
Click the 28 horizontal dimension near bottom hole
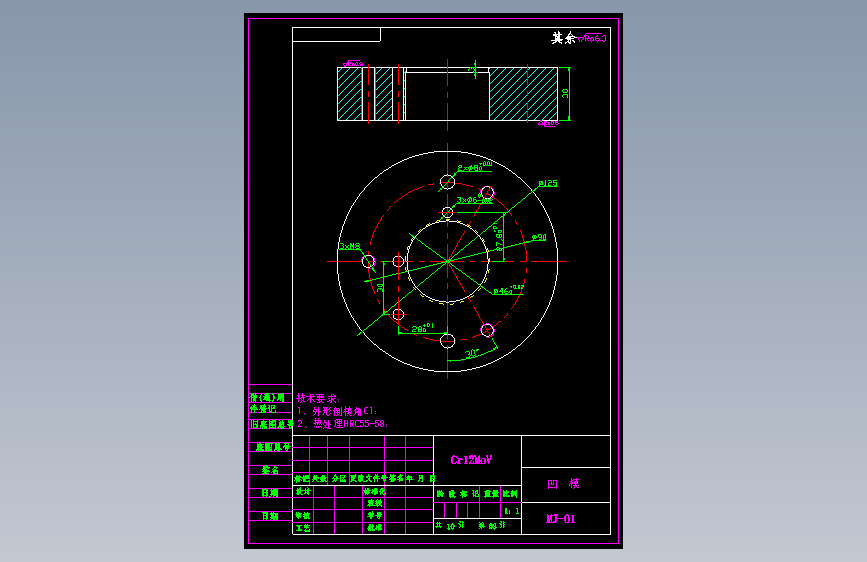tap(422, 328)
